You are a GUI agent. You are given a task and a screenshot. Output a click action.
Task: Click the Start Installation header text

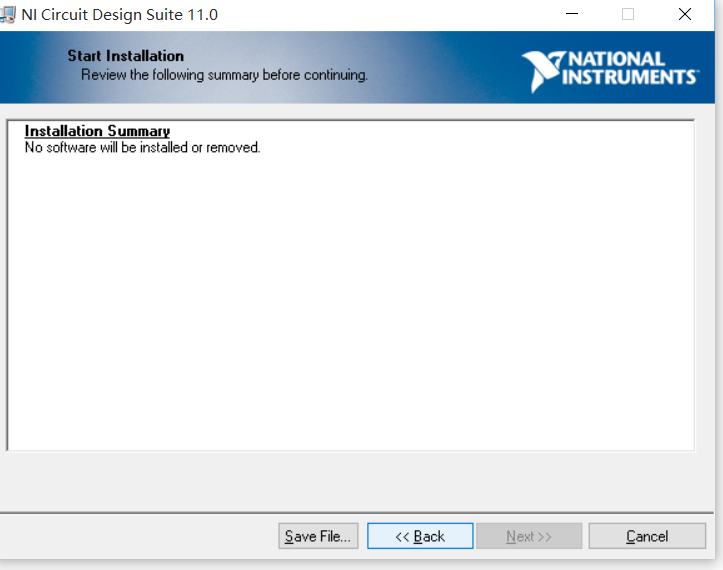pos(125,56)
